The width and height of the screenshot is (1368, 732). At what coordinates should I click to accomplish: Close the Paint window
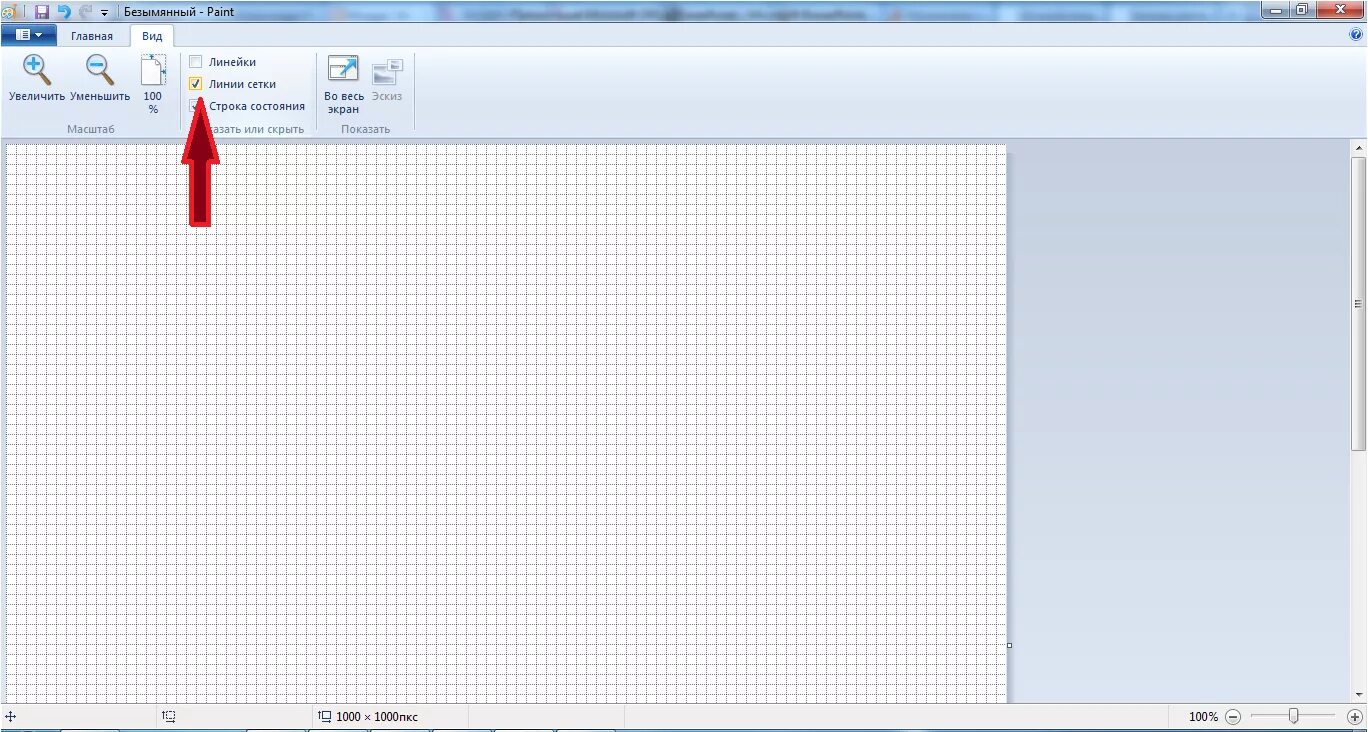(x=1340, y=10)
